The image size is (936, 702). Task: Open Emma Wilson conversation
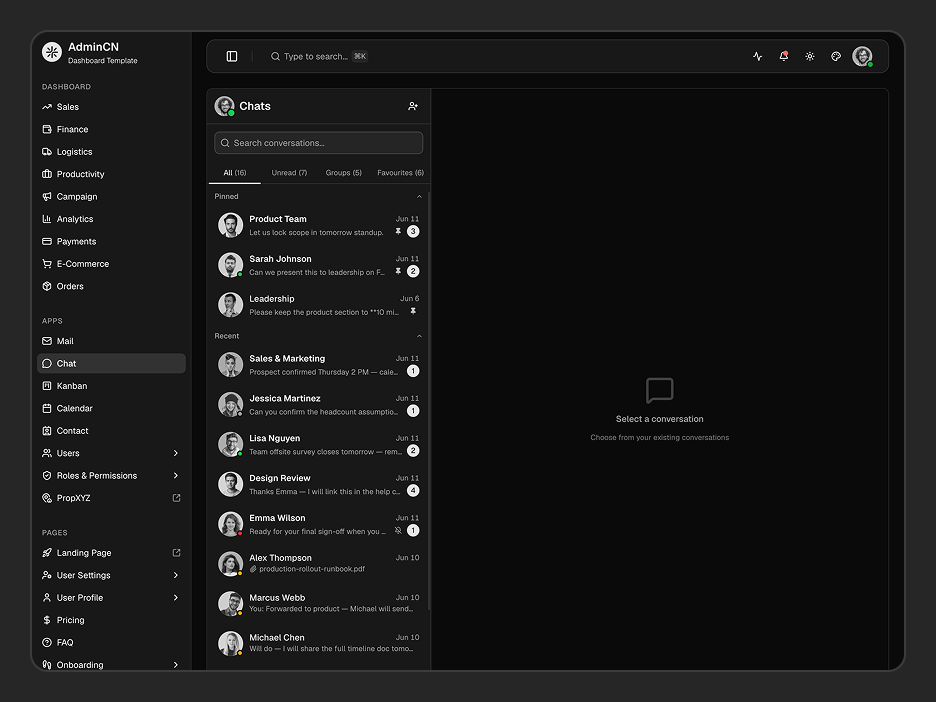[x=319, y=525]
